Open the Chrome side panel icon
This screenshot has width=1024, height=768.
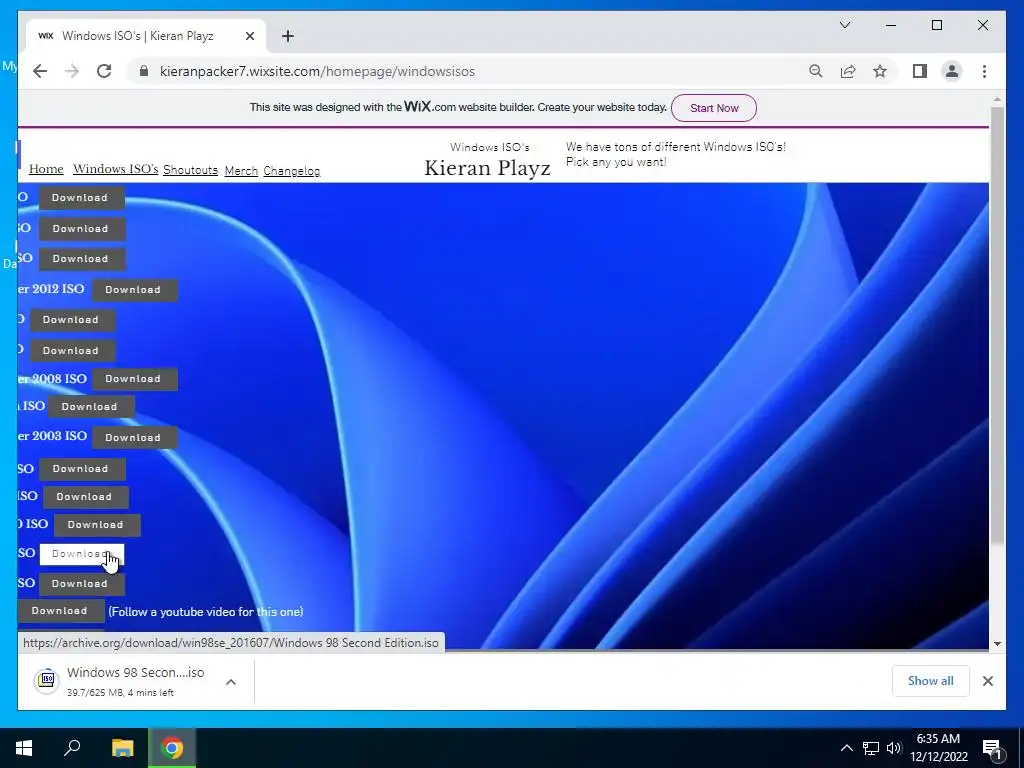(920, 71)
